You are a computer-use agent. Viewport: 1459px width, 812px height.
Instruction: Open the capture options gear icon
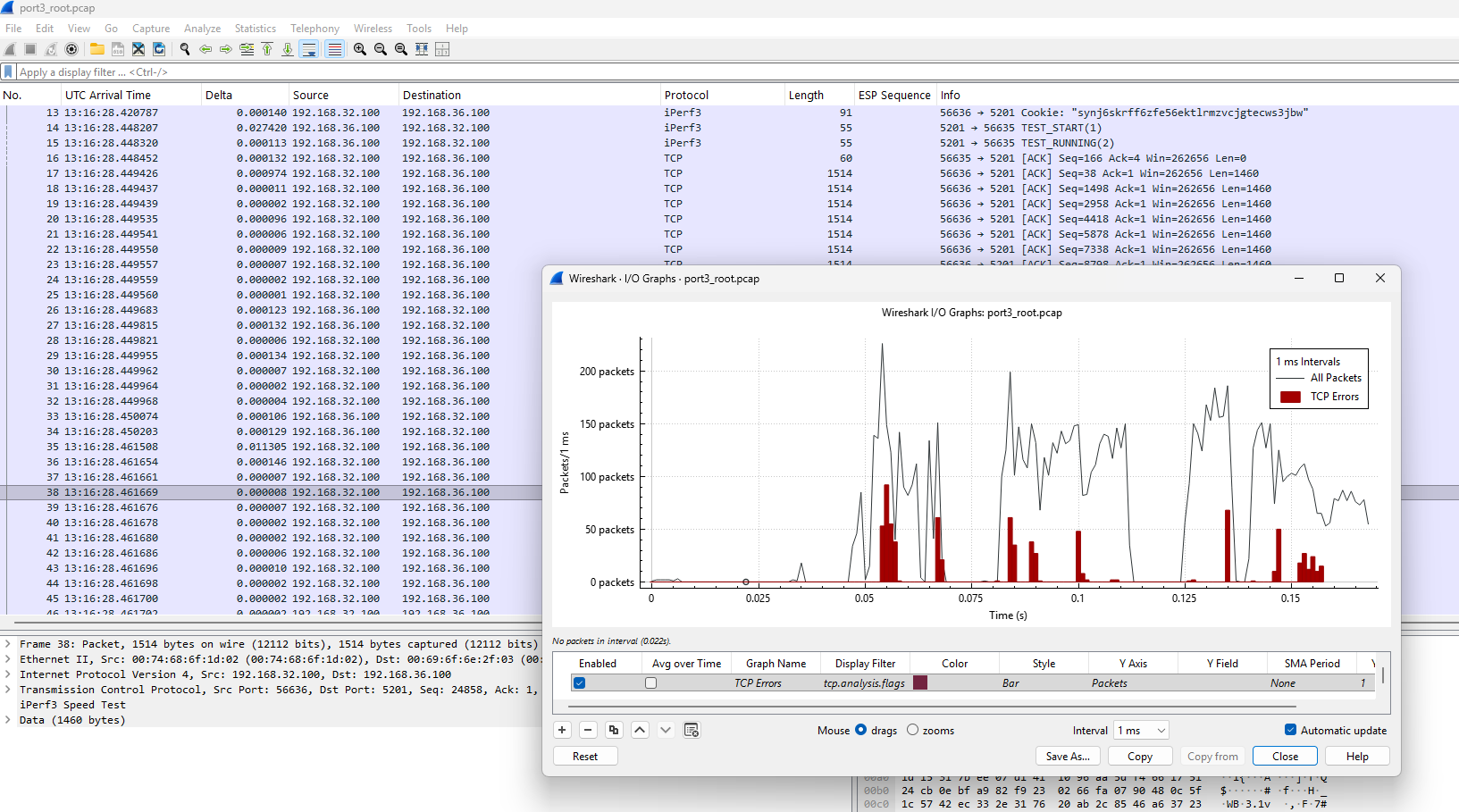(x=71, y=49)
